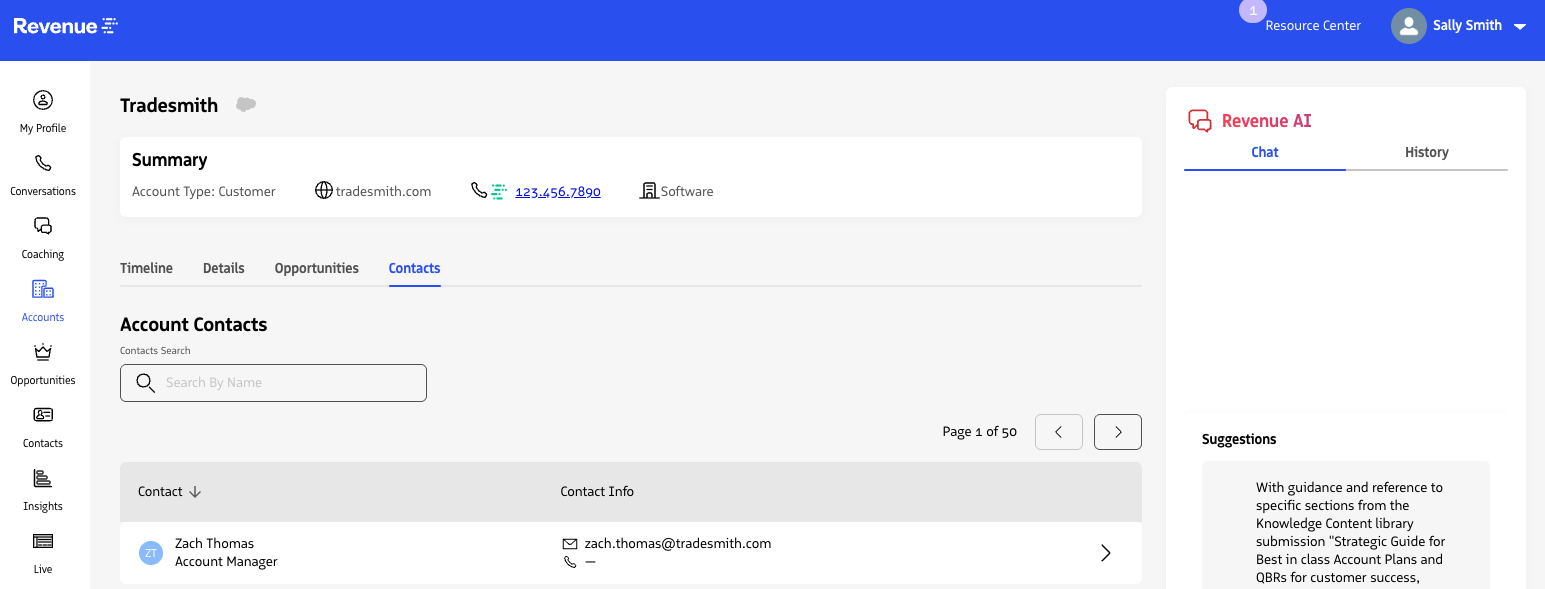This screenshot has width=1545, height=589.
Task: Click the Revenue AI chat bubble icon
Action: pyautogui.click(x=1200, y=119)
